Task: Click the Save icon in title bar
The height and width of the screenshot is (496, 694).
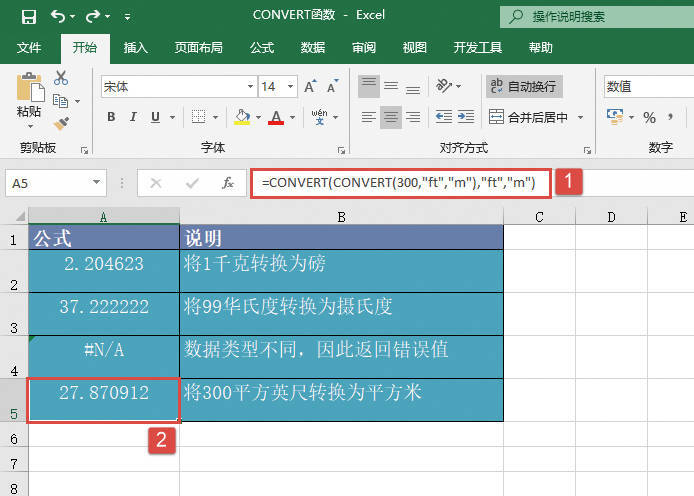Action: (x=28, y=16)
